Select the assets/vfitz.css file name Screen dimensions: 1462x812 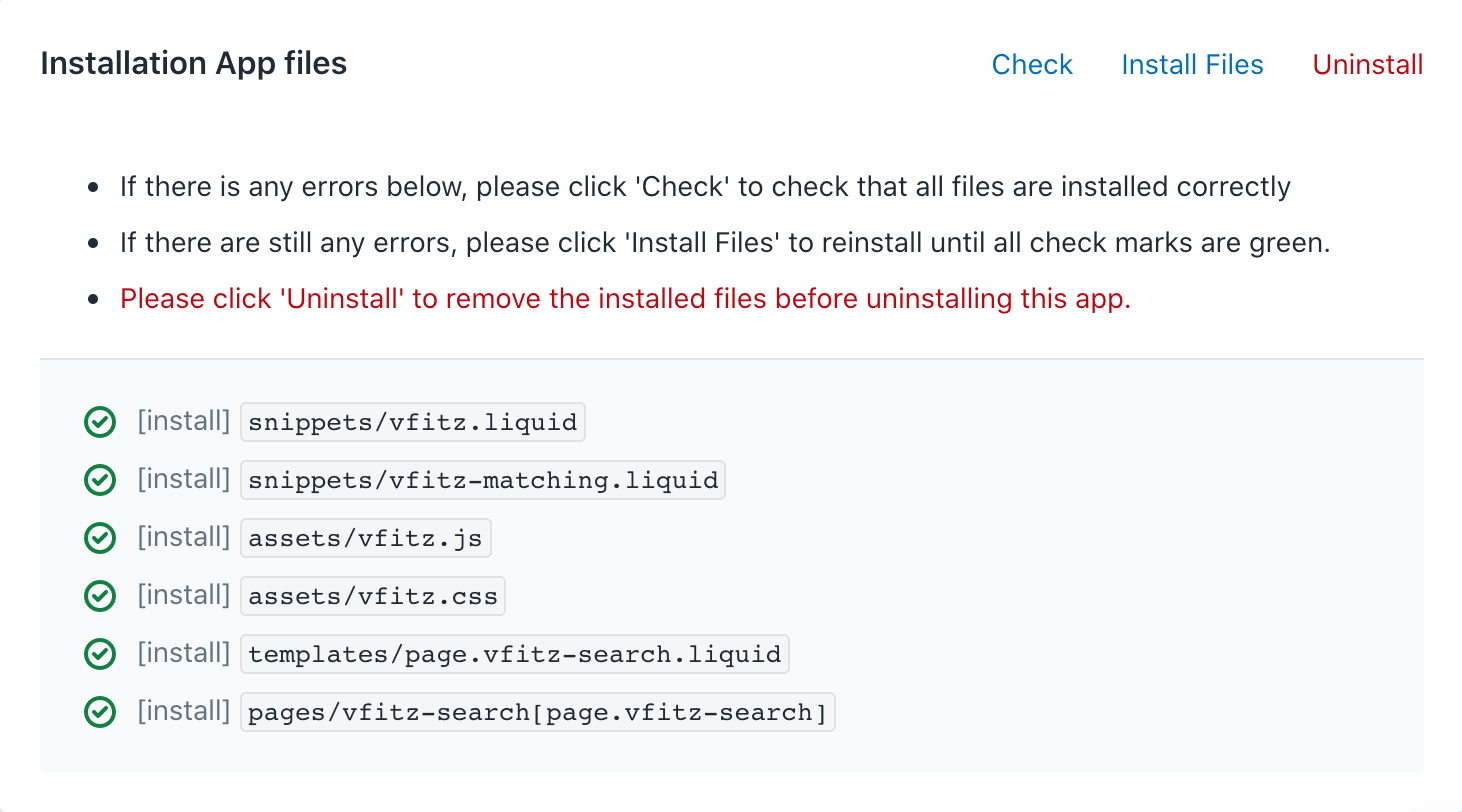pos(373,597)
